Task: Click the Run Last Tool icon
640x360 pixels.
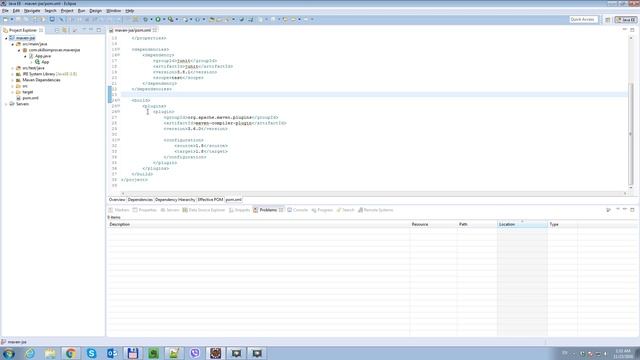Action: [171, 19]
